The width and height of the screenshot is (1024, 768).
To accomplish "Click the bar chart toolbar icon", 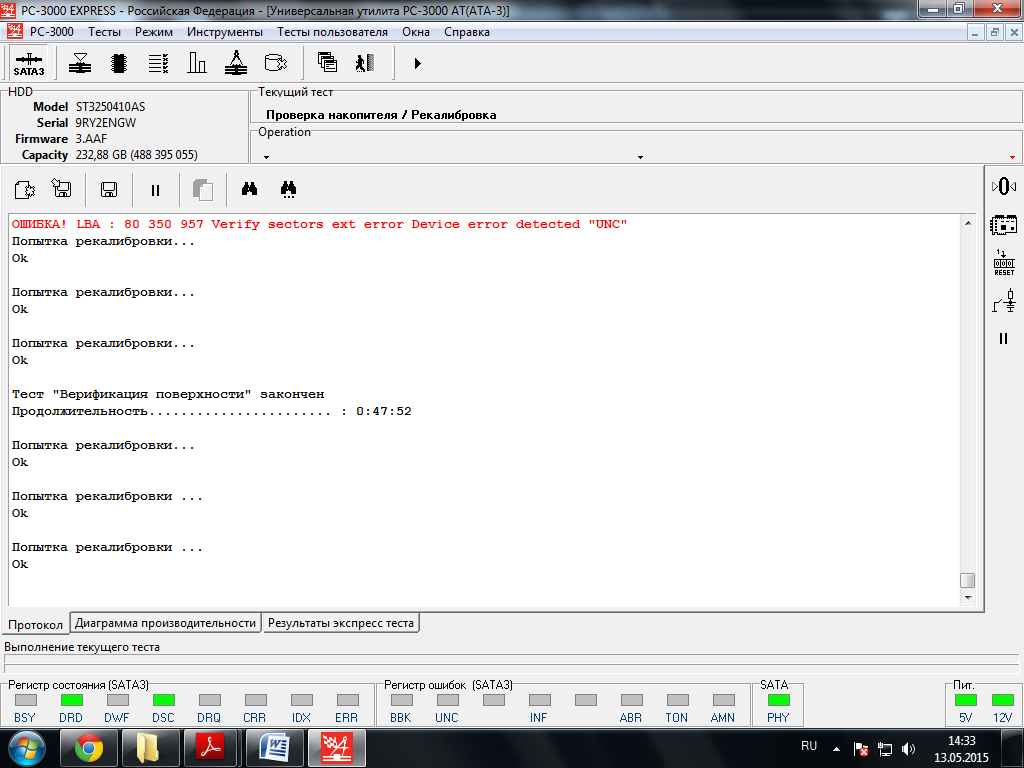I will point(197,63).
